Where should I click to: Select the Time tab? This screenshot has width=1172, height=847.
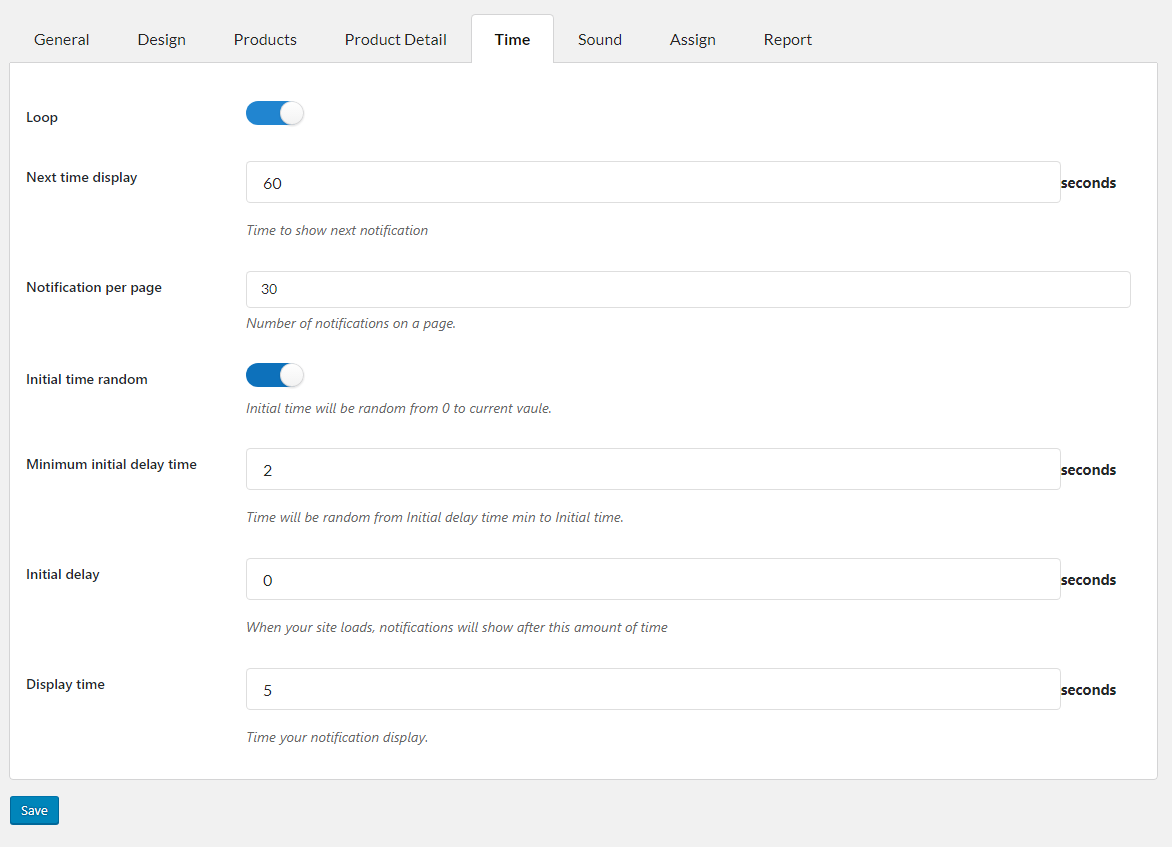[x=512, y=40]
